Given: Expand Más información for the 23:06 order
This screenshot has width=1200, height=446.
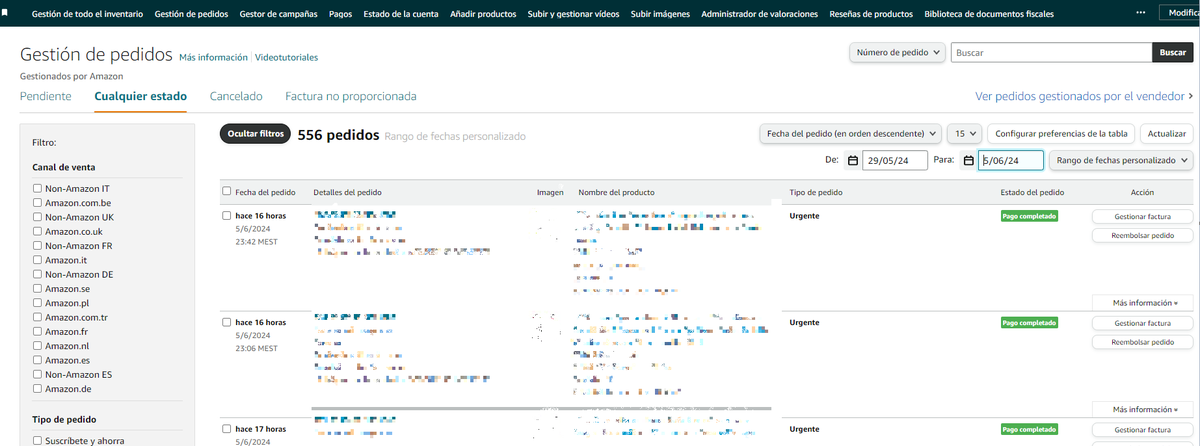Looking at the screenshot, I should click(1145, 409).
